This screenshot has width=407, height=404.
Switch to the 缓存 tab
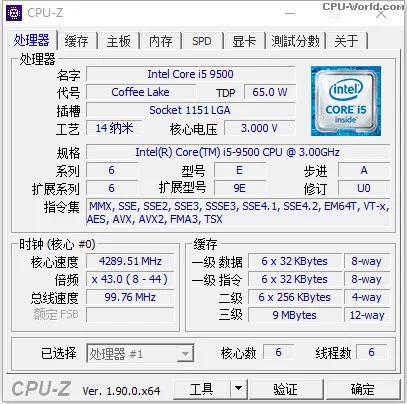pos(77,41)
